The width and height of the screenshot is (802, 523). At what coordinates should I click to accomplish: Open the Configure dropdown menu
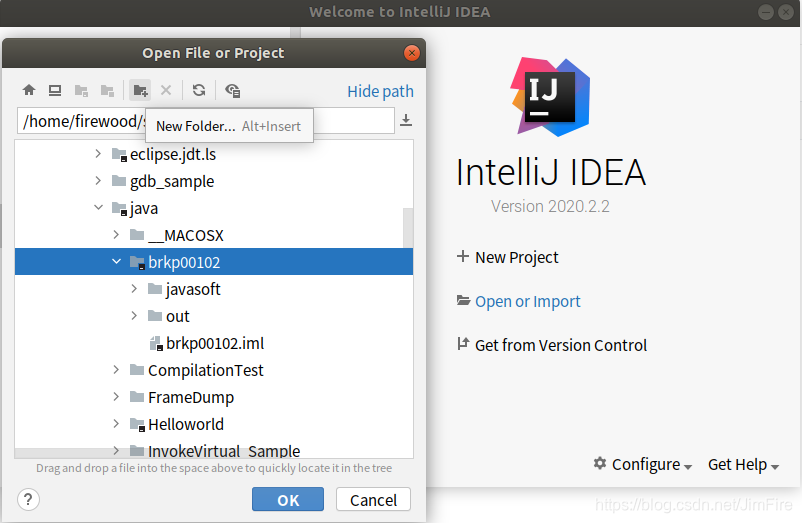643,464
